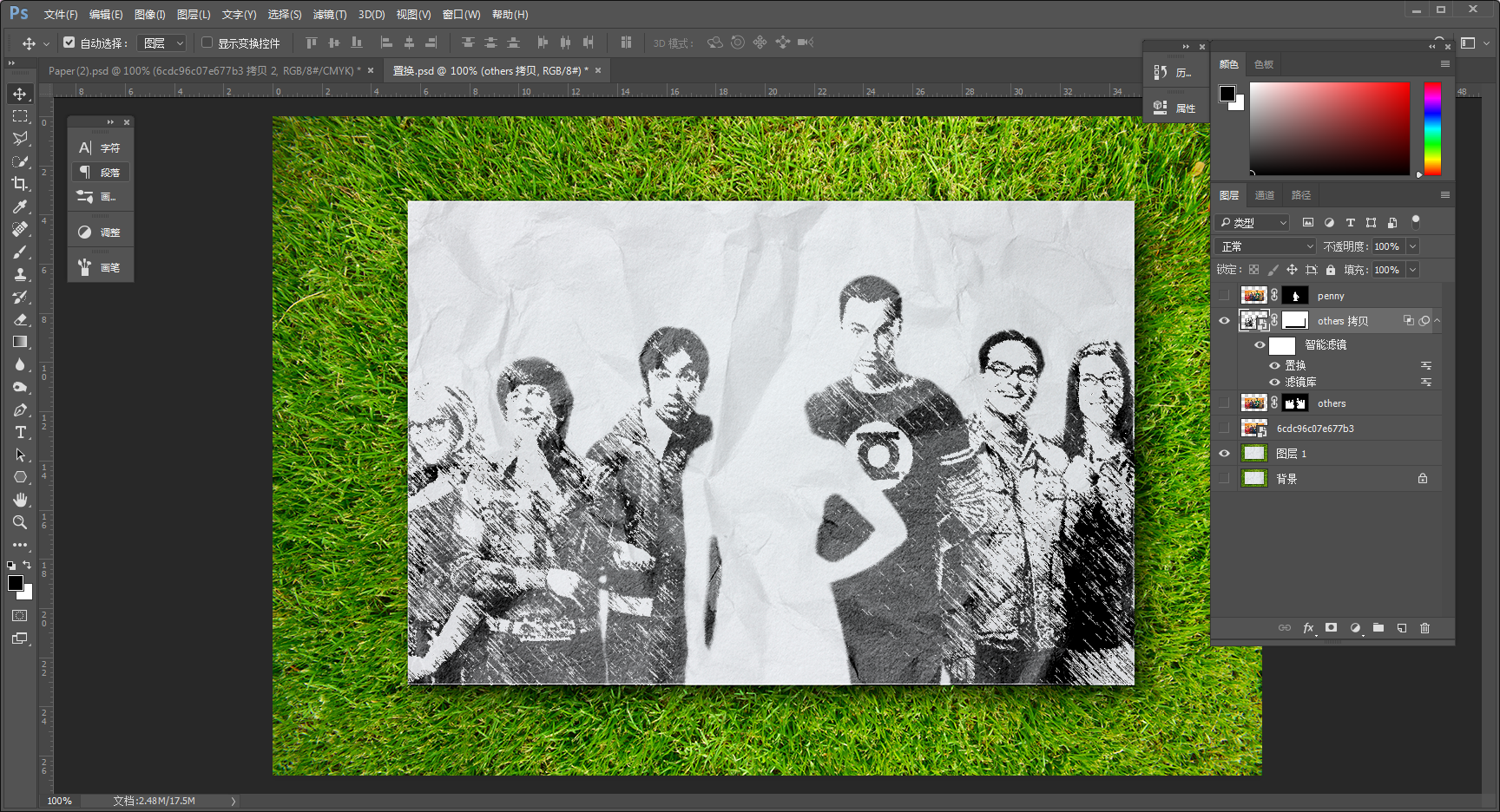
Task: Select the Pen tool
Action: (x=20, y=409)
